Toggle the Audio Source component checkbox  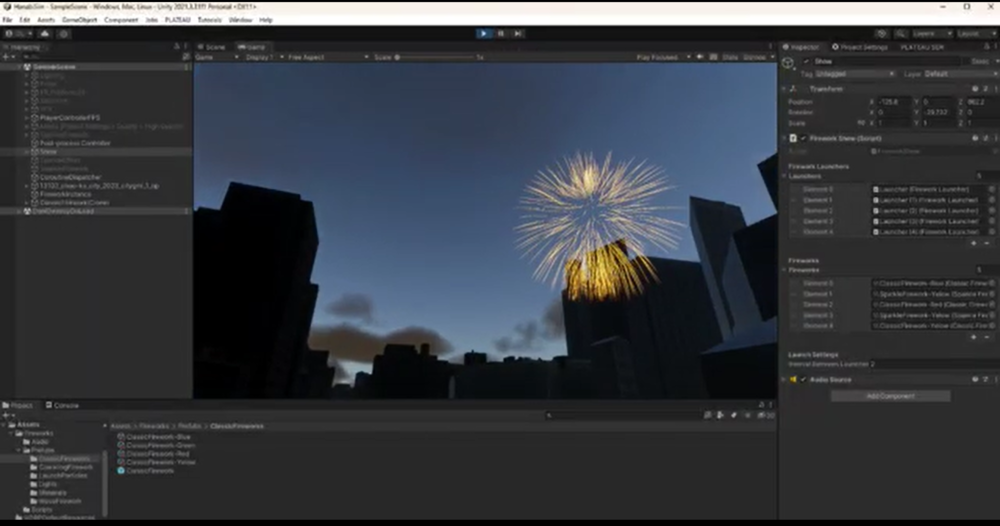[803, 380]
